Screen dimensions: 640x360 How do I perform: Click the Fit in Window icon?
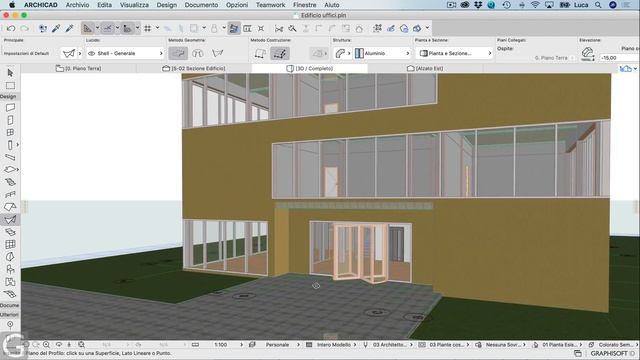tap(81, 344)
